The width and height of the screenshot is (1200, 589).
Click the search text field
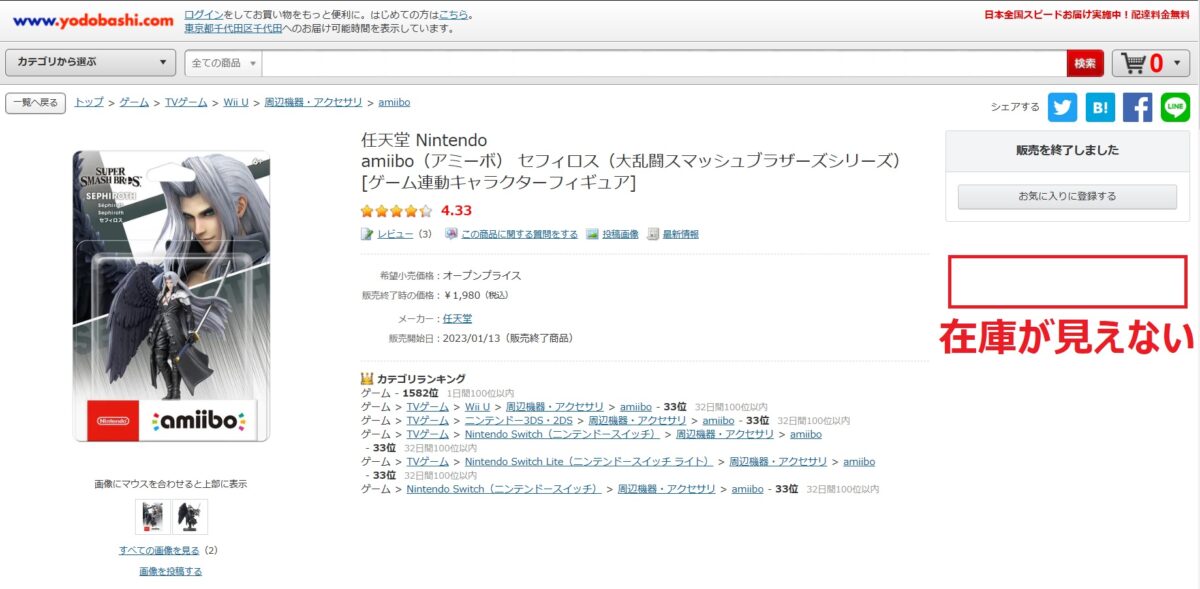(664, 63)
